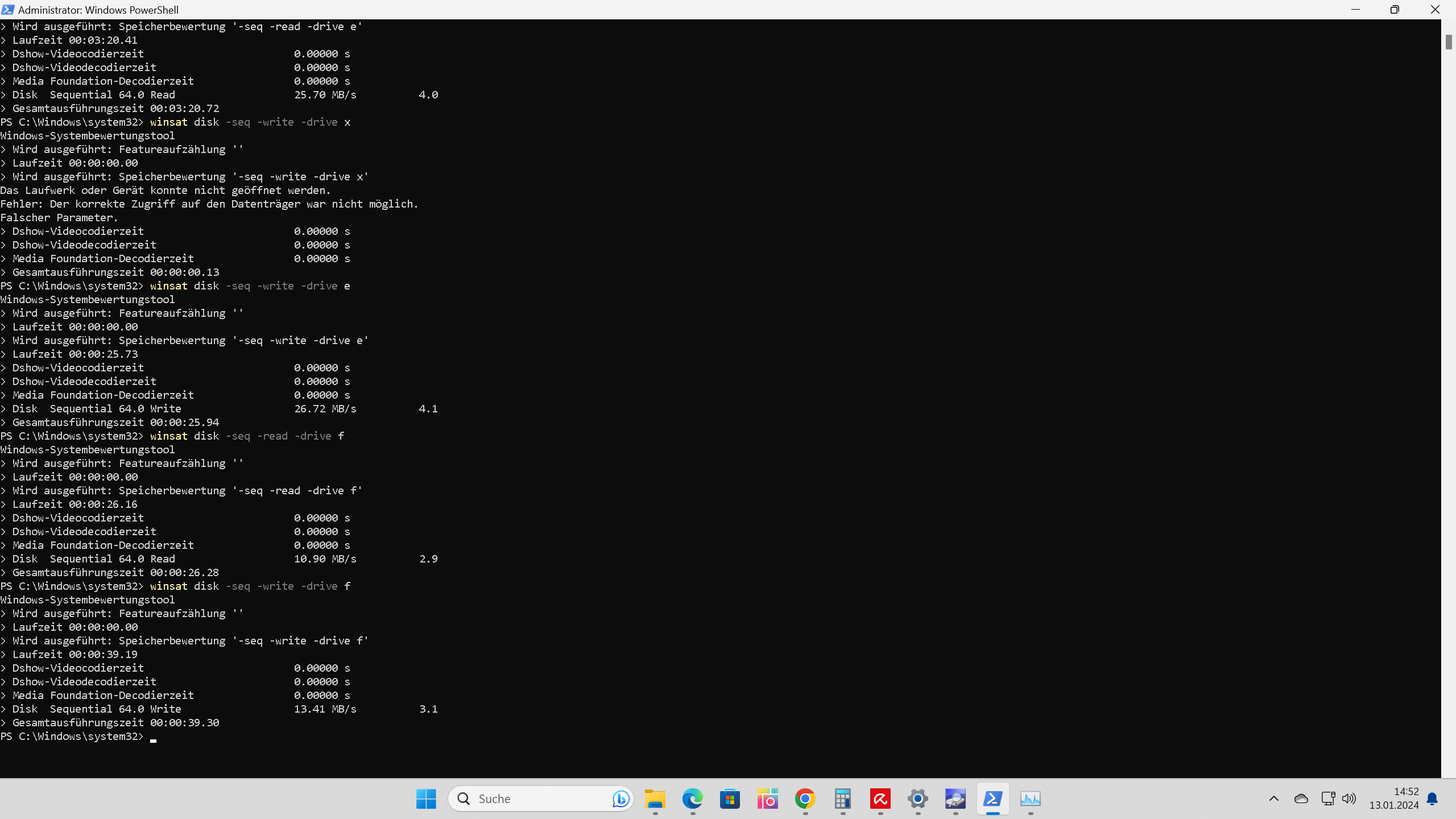The image size is (1456, 819).
Task: Open the disk management tool taskbar icon
Action: (x=955, y=799)
